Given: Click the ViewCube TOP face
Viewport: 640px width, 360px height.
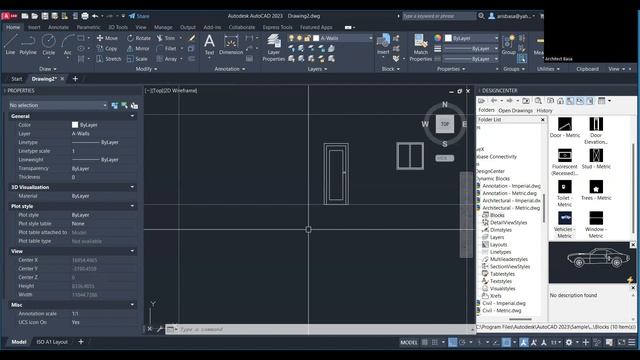Looking at the screenshot, I should [x=444, y=124].
